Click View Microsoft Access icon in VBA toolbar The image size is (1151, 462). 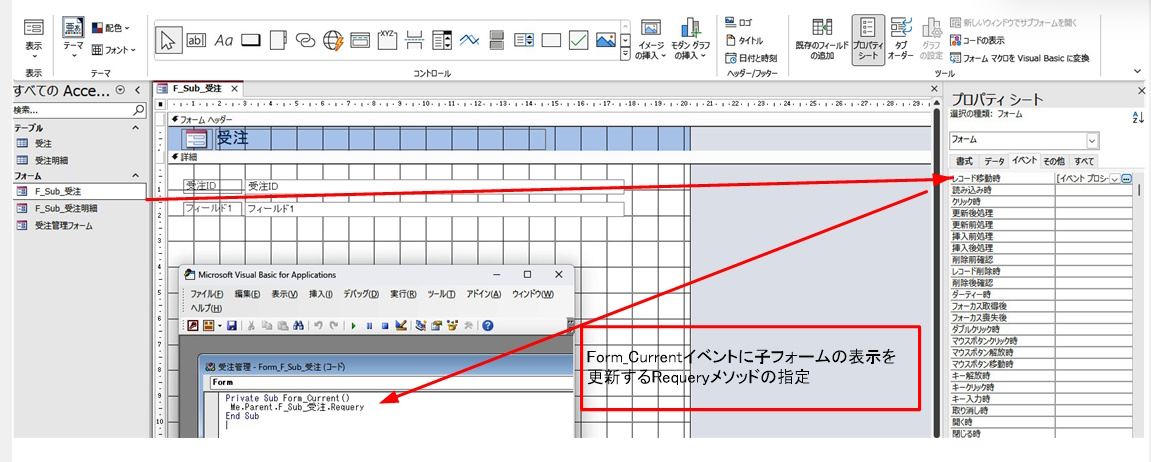pos(194,325)
